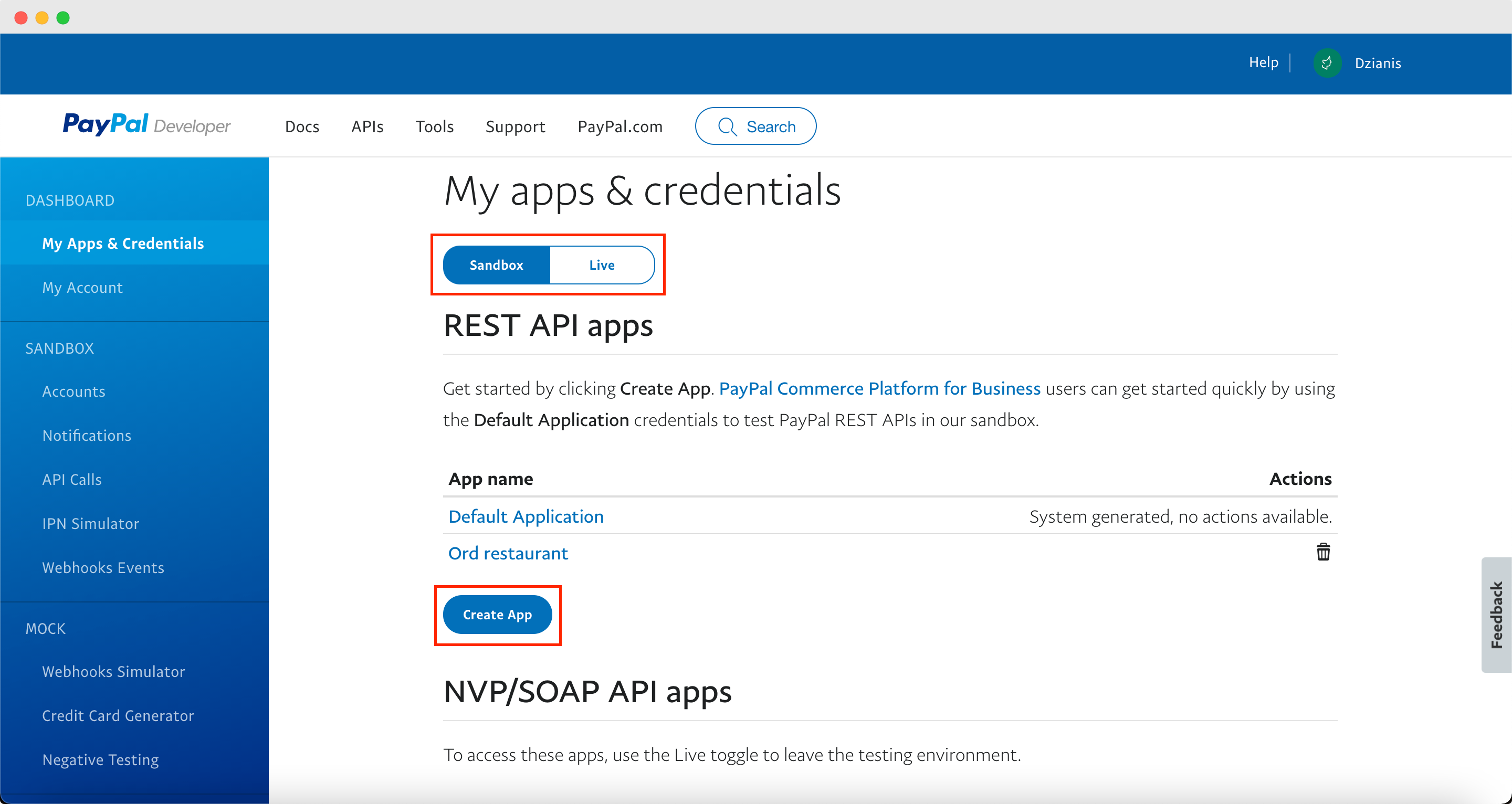Switch the environment toggle to Sandbox
This screenshot has width=1512, height=804.
(x=497, y=265)
